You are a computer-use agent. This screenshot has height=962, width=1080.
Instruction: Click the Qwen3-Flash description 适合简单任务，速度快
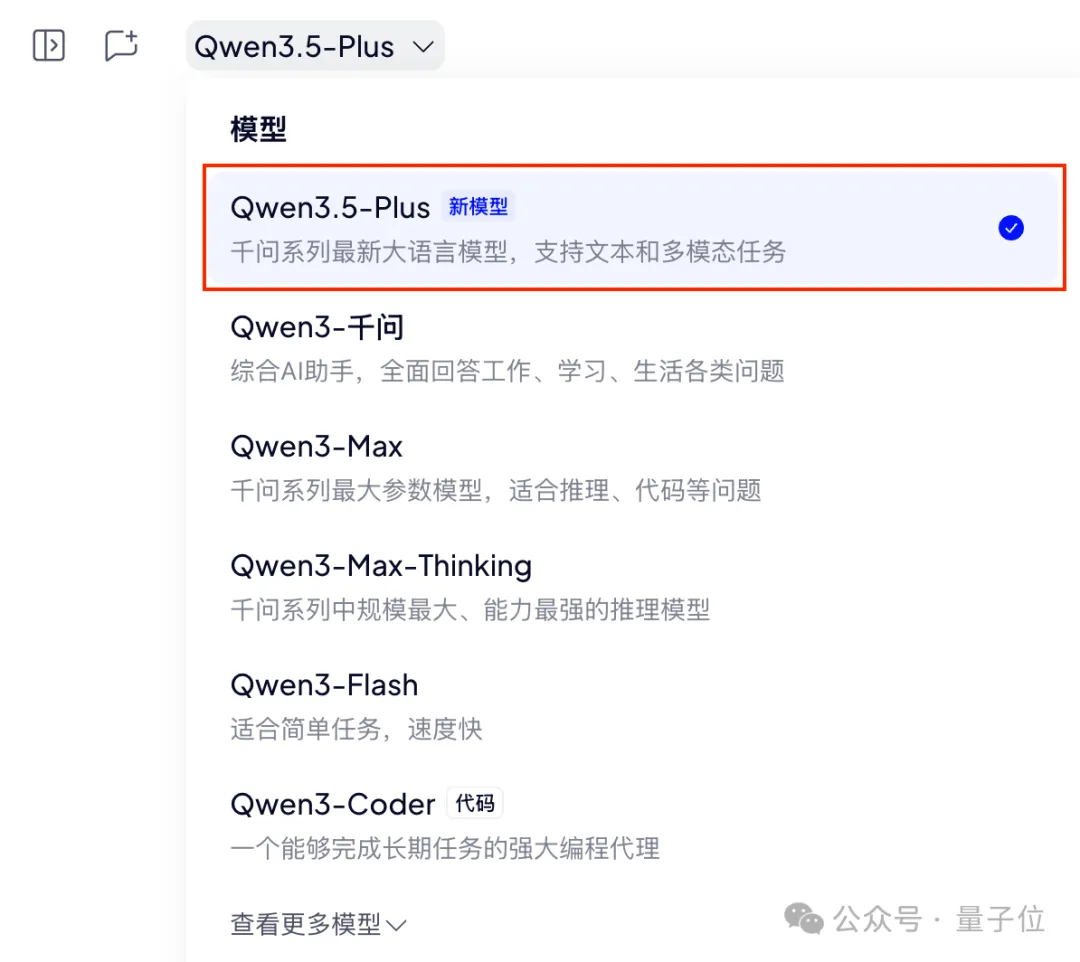point(356,729)
